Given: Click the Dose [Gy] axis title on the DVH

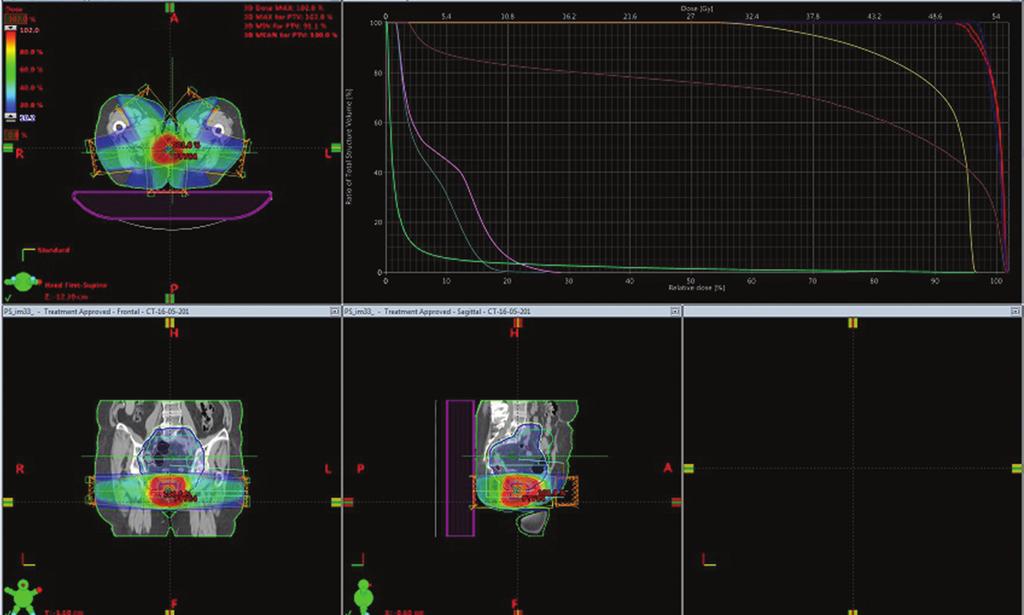Looking at the screenshot, I should click(x=697, y=8).
